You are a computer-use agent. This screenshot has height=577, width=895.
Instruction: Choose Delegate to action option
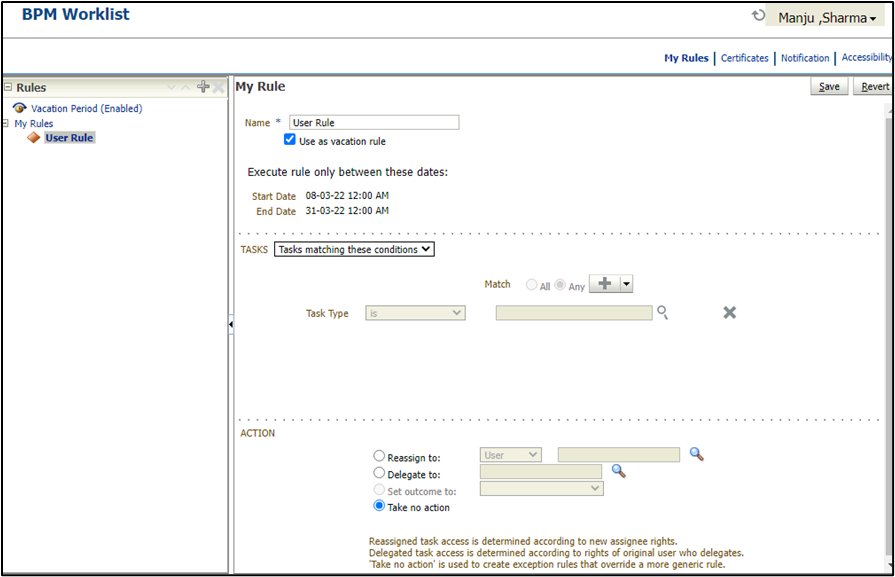click(x=379, y=473)
